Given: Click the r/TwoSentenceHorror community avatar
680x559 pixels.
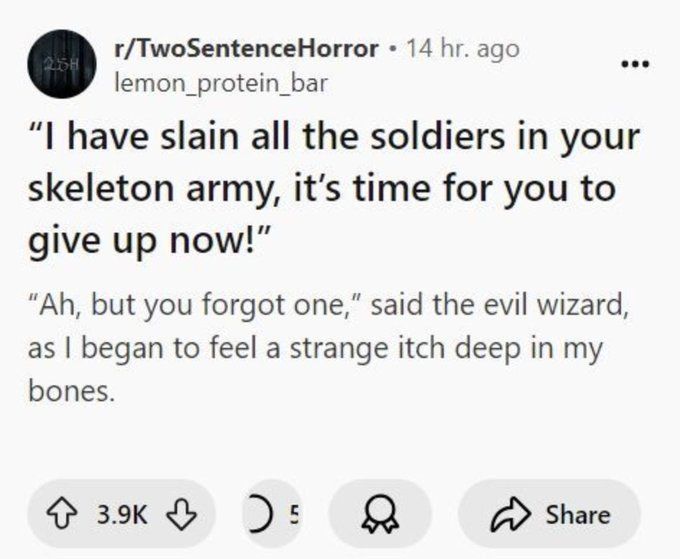Looking at the screenshot, I should point(62,63).
